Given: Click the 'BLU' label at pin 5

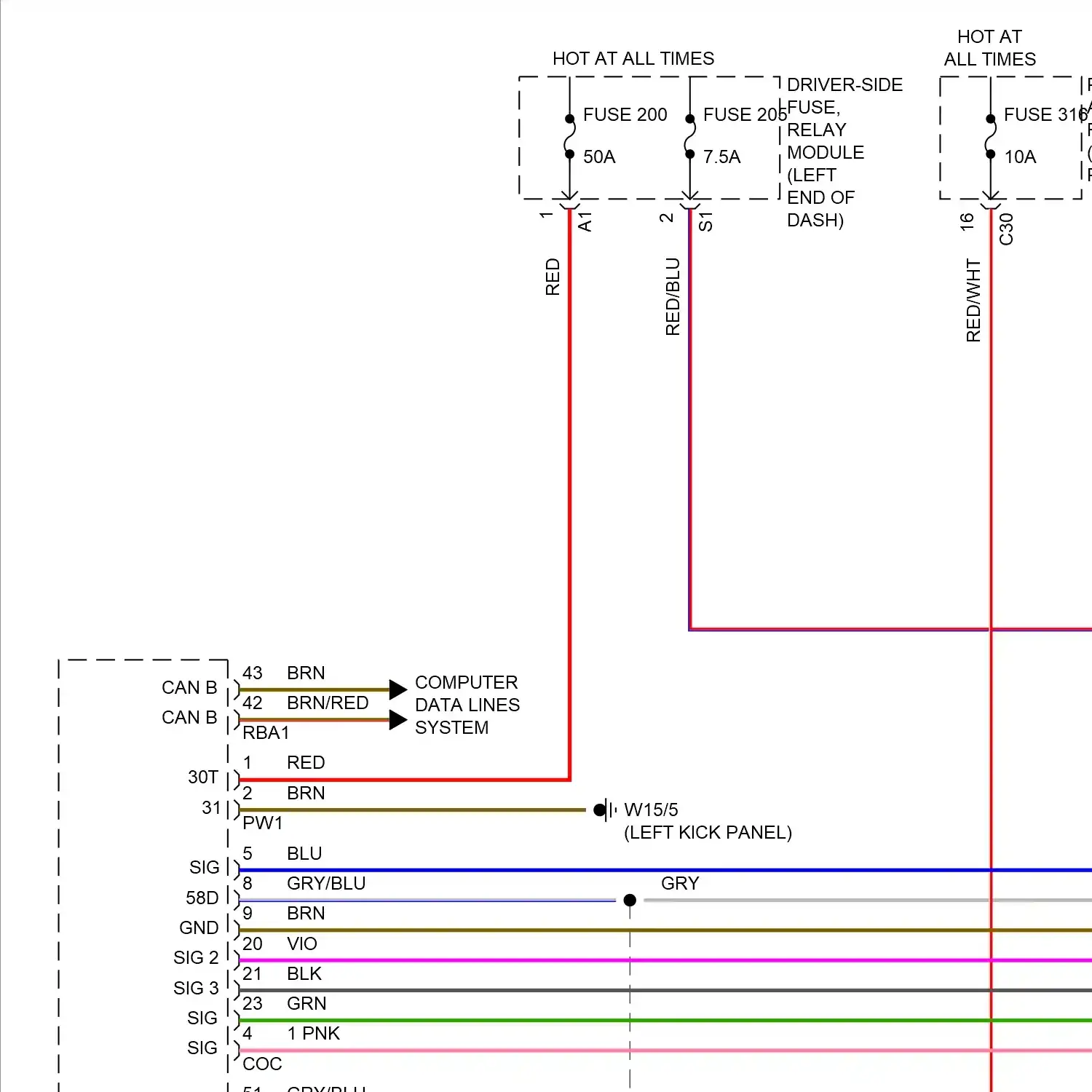Looking at the screenshot, I should click(304, 853).
